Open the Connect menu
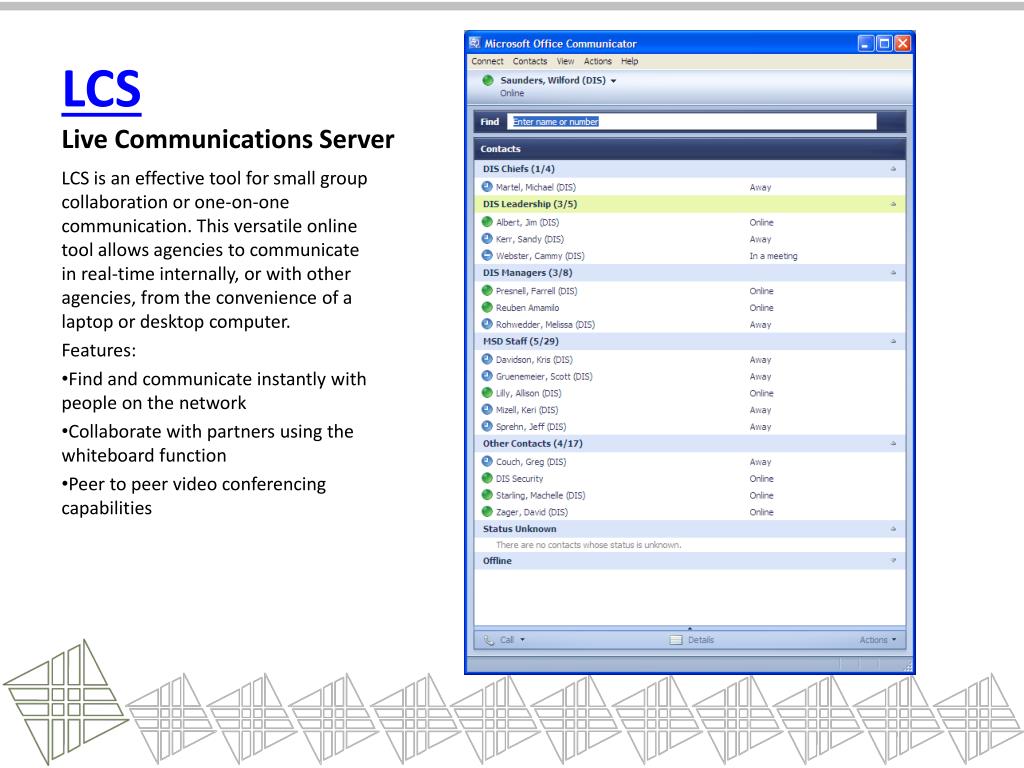 pyautogui.click(x=487, y=61)
